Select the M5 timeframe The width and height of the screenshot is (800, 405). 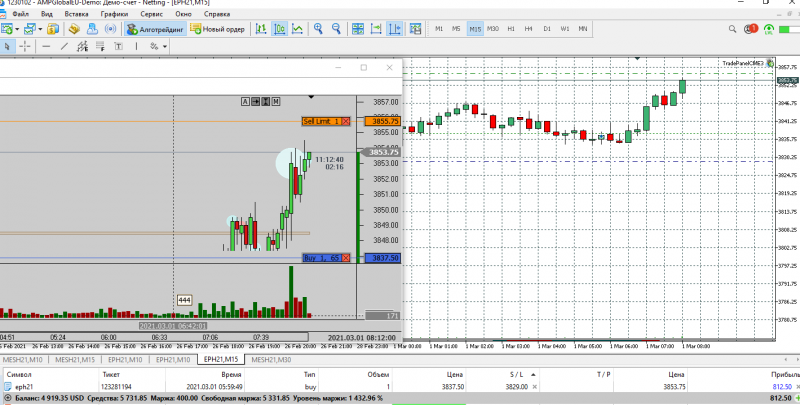tap(456, 29)
